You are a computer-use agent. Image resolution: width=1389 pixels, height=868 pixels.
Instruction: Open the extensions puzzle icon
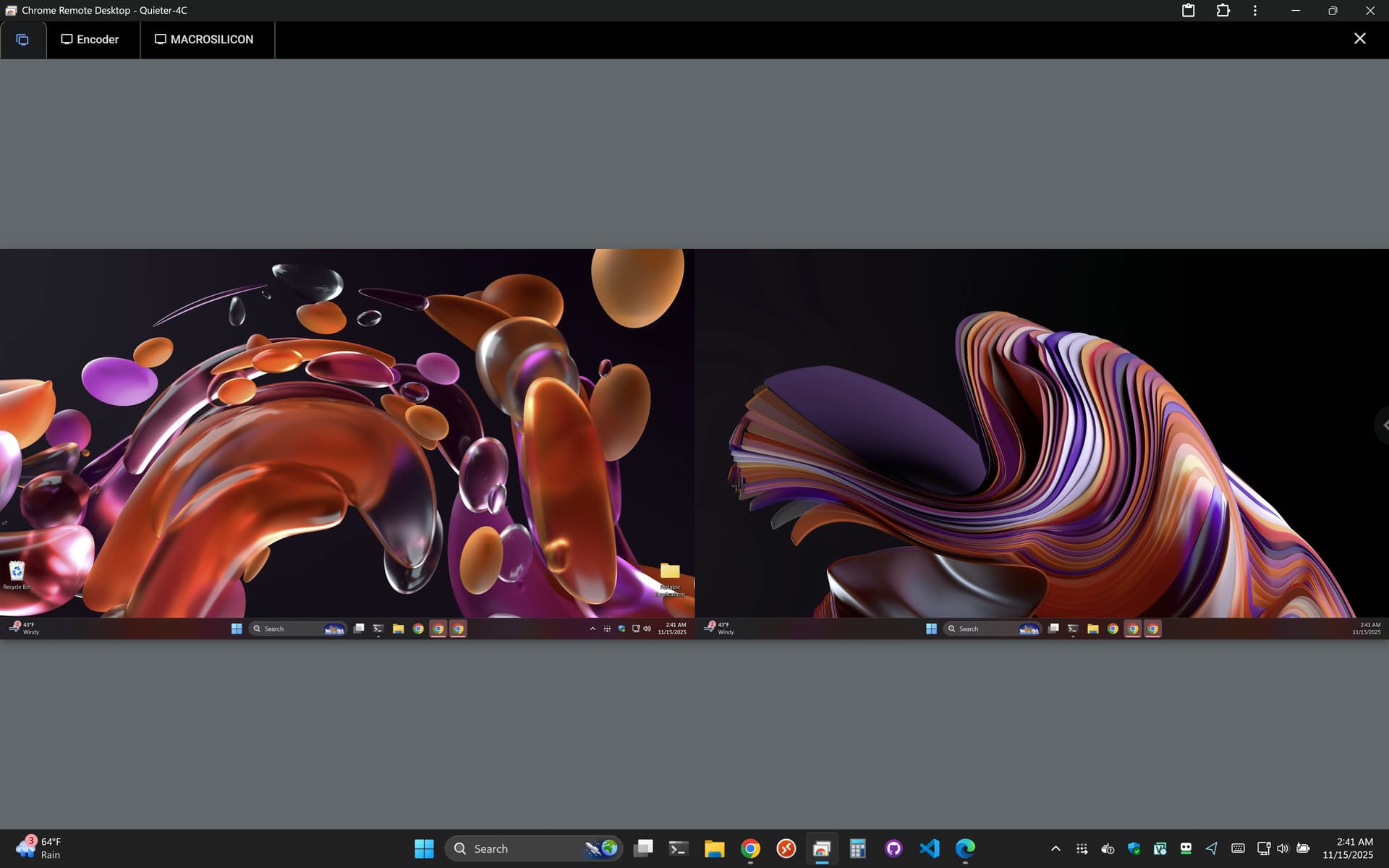(1223, 10)
